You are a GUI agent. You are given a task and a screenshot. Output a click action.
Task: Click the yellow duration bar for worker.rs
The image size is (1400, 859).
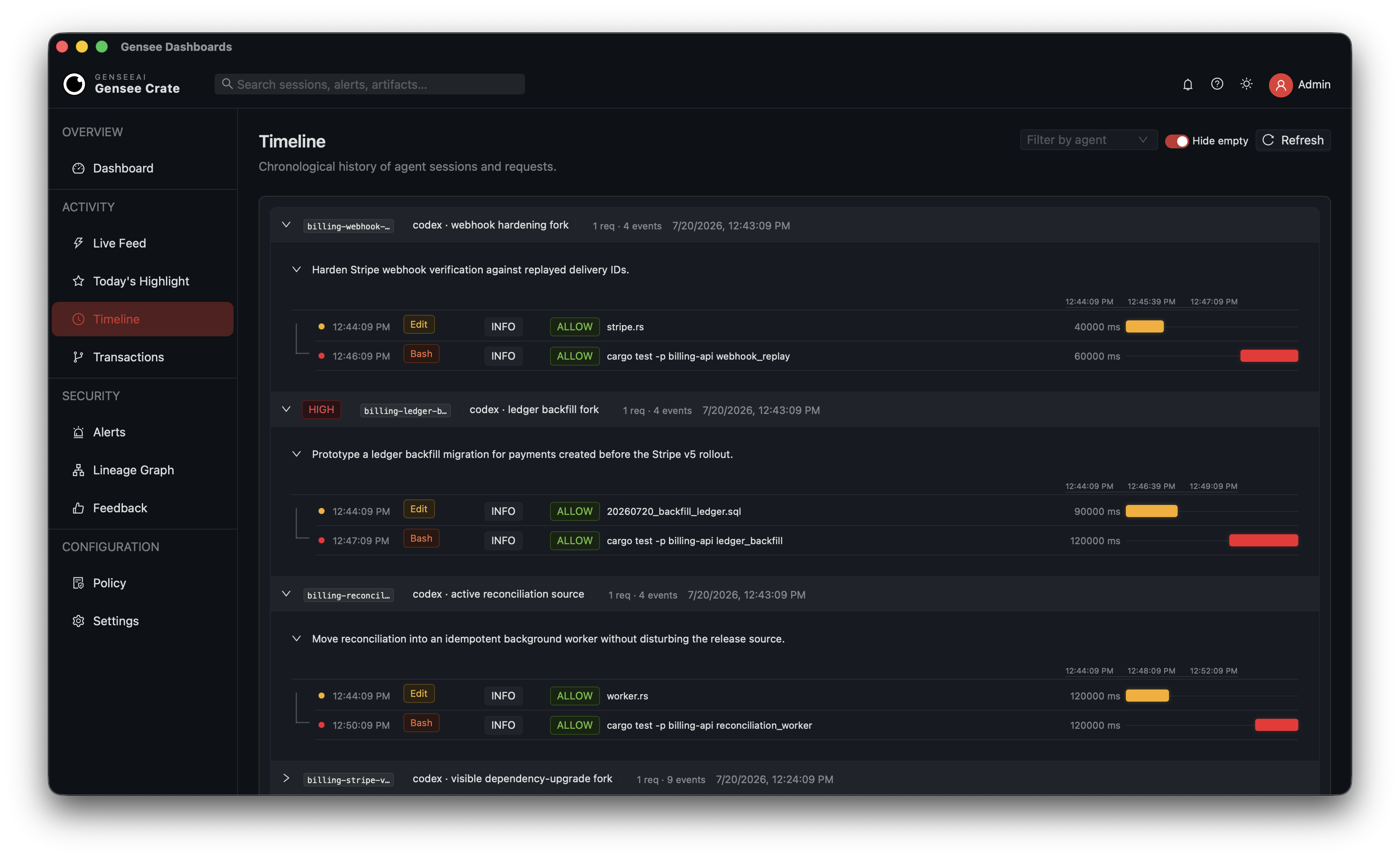pyautogui.click(x=1147, y=696)
